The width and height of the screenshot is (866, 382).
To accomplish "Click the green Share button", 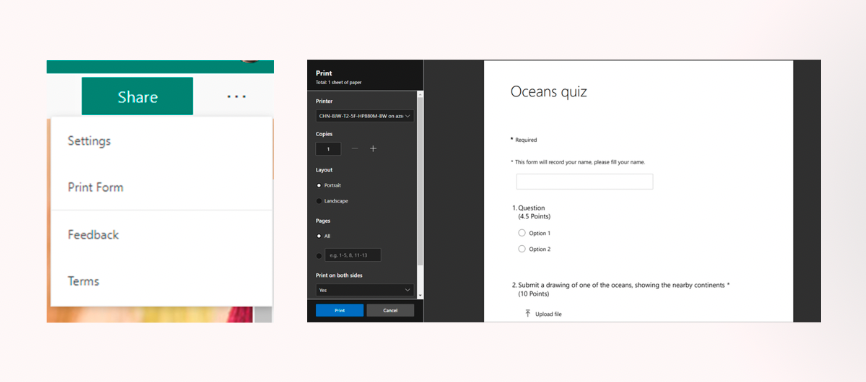I will [138, 97].
